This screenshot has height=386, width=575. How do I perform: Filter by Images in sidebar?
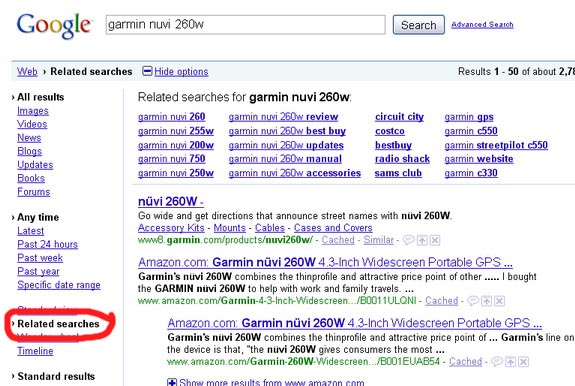(33, 111)
